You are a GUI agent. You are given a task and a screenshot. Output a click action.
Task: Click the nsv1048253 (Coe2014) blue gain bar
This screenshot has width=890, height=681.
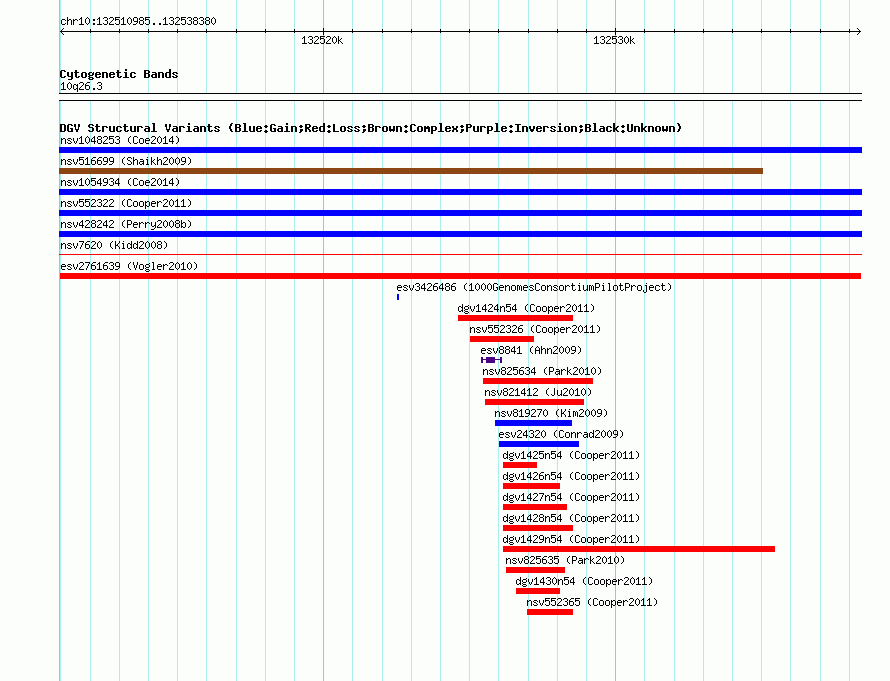pyautogui.click(x=460, y=150)
